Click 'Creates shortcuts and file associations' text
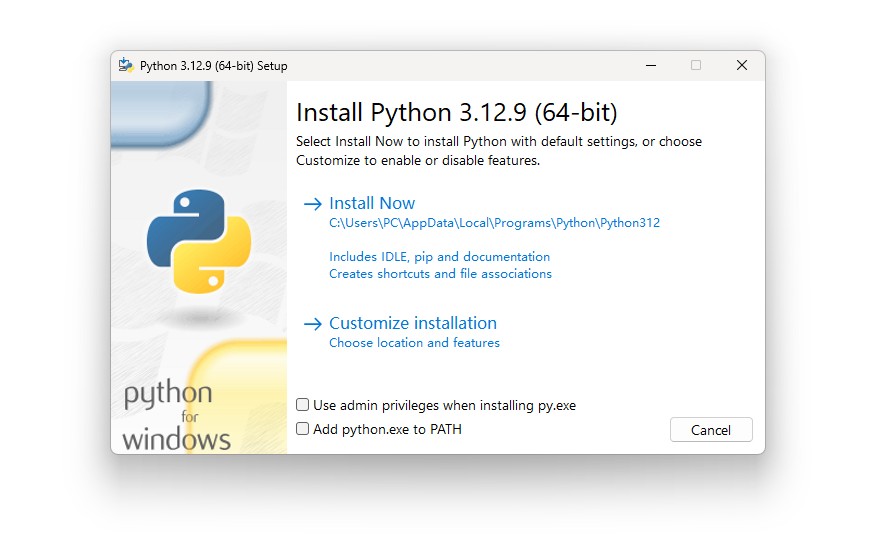Screen dimensions: 881x550 (440, 274)
